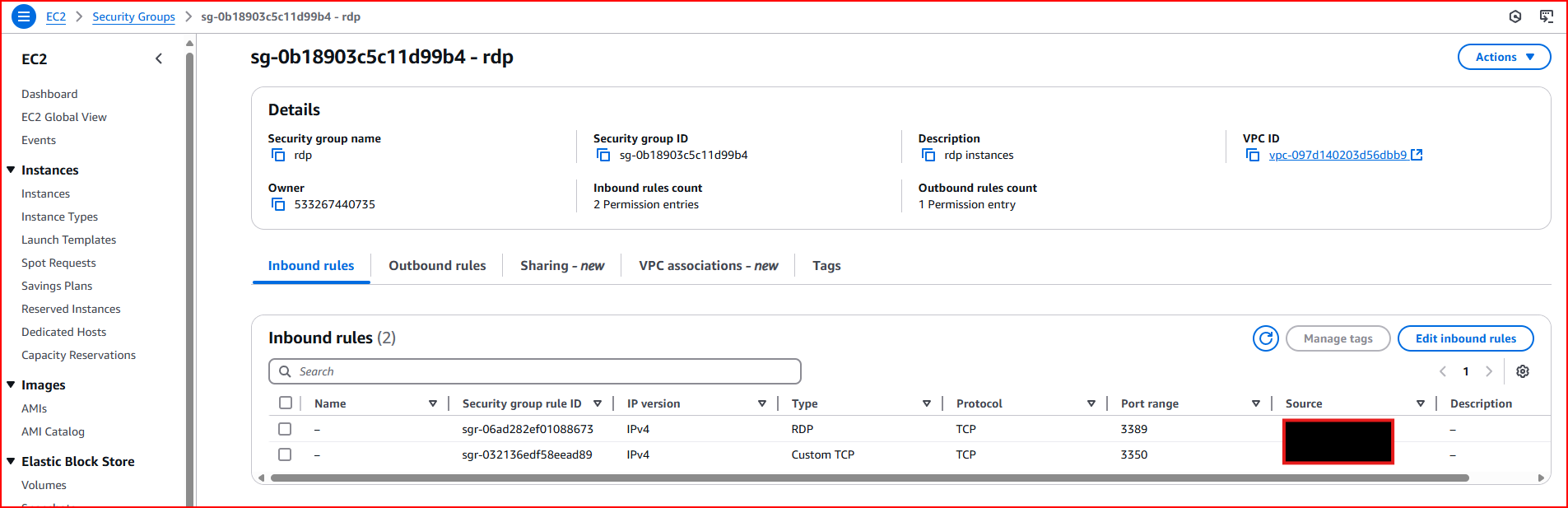Go to EC2 breadcrumb link
Image resolution: width=1568 pixels, height=508 pixels.
point(56,16)
